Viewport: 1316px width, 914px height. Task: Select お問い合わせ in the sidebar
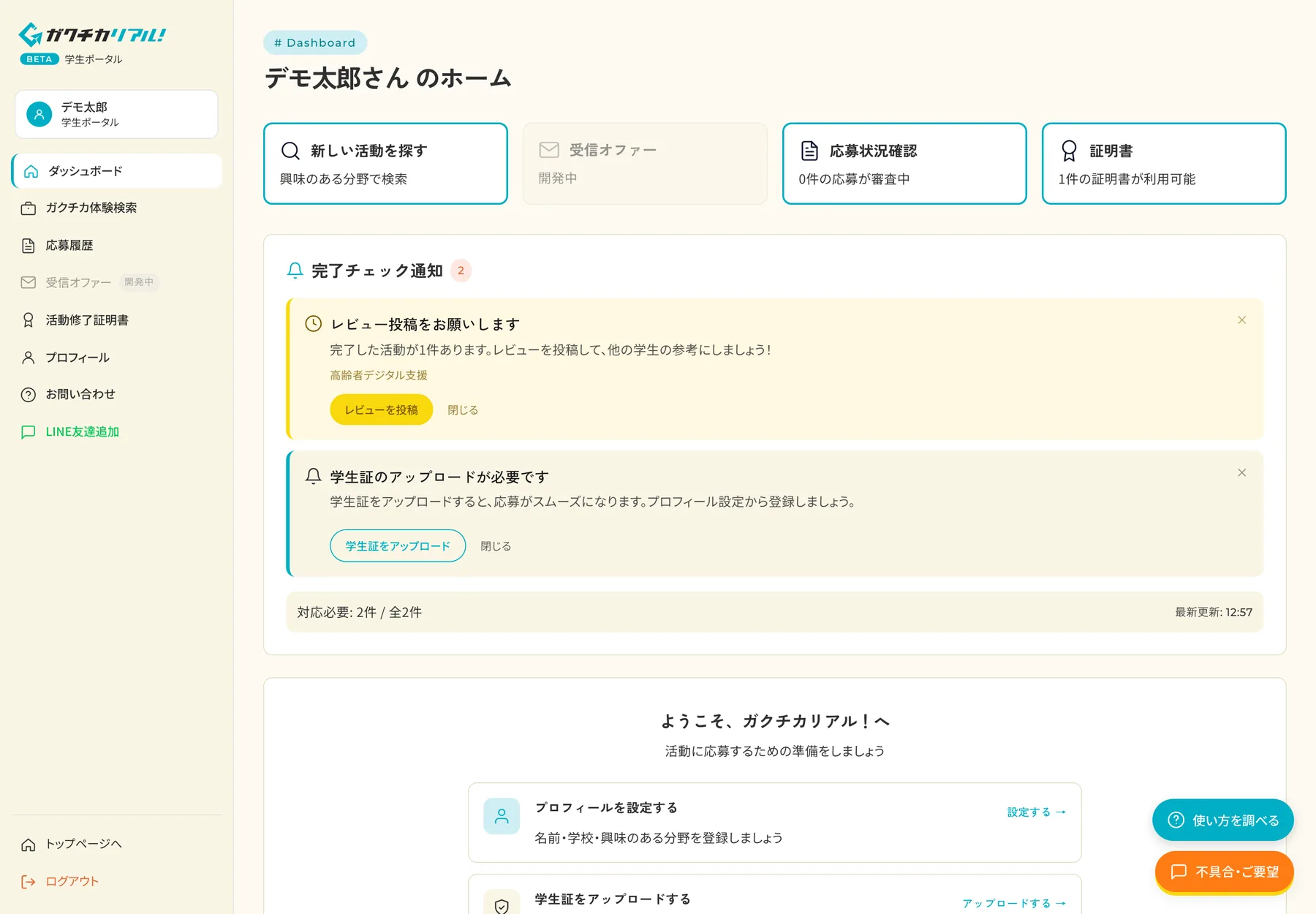117,395
